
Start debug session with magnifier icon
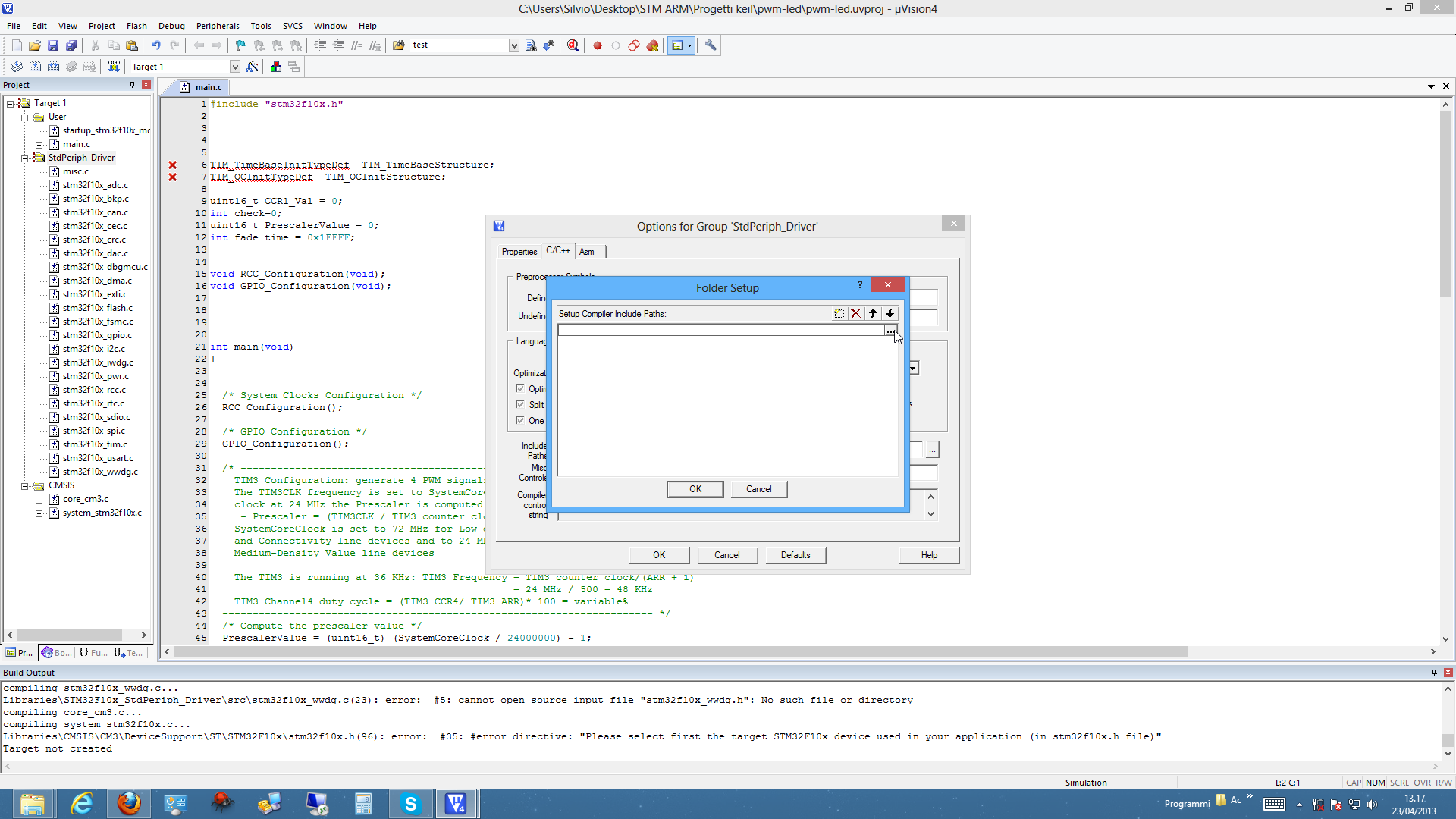(573, 45)
